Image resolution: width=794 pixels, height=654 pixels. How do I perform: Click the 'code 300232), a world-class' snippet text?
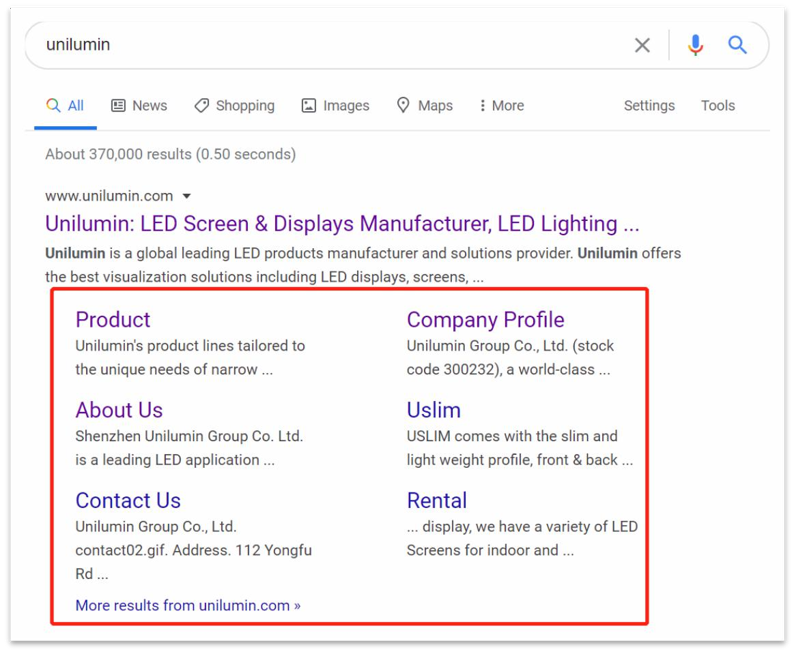point(508,370)
